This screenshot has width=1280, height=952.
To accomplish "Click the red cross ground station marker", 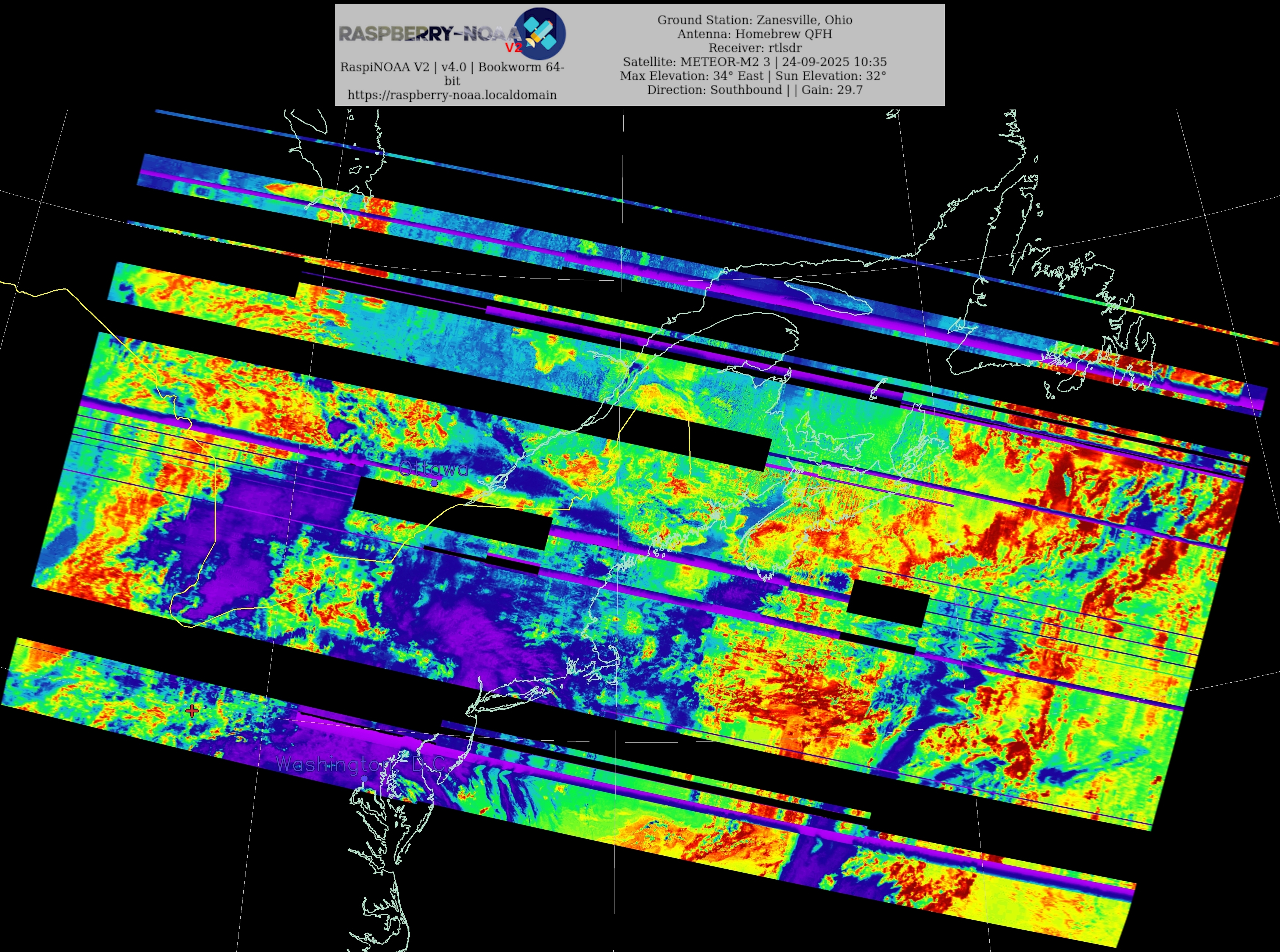I will (x=193, y=711).
